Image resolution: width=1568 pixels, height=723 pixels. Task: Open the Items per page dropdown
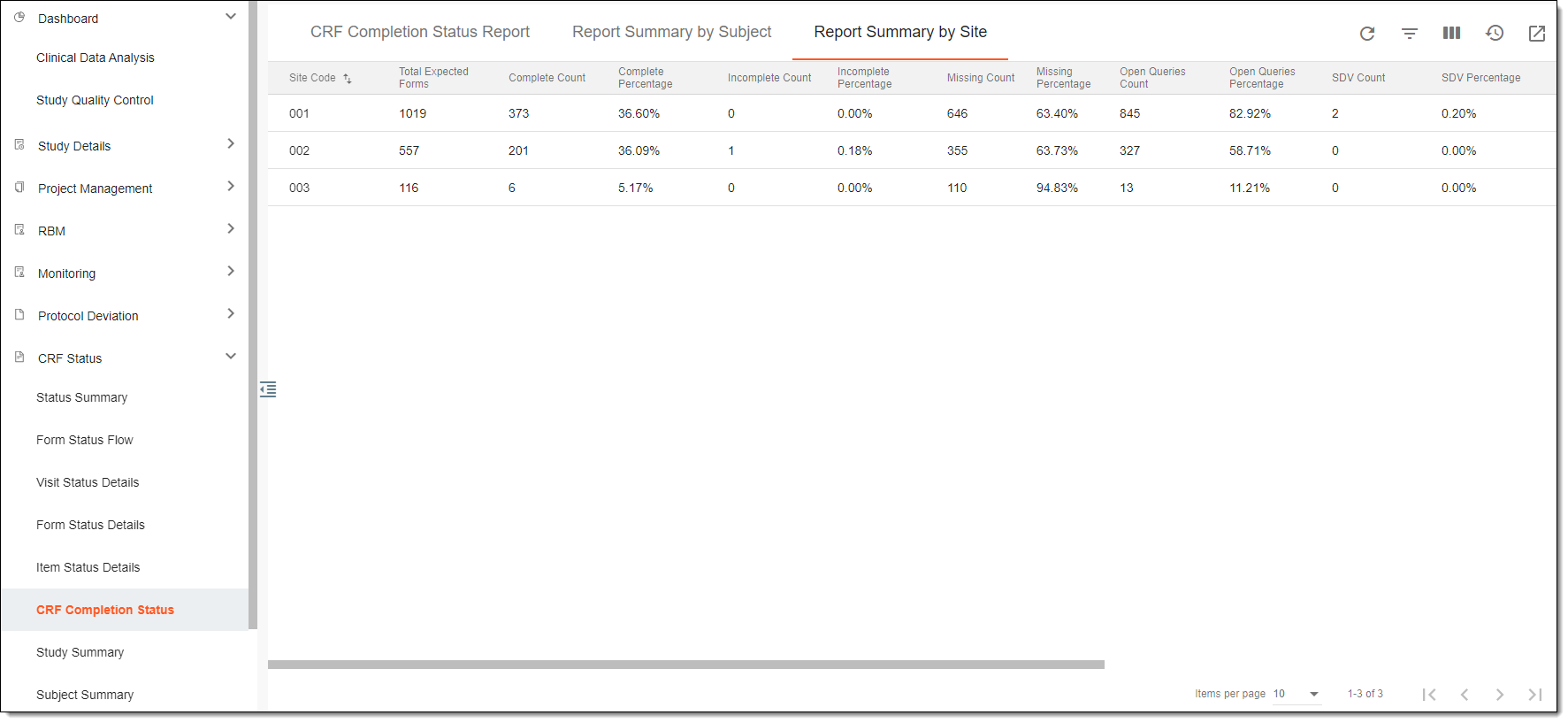click(x=1296, y=694)
